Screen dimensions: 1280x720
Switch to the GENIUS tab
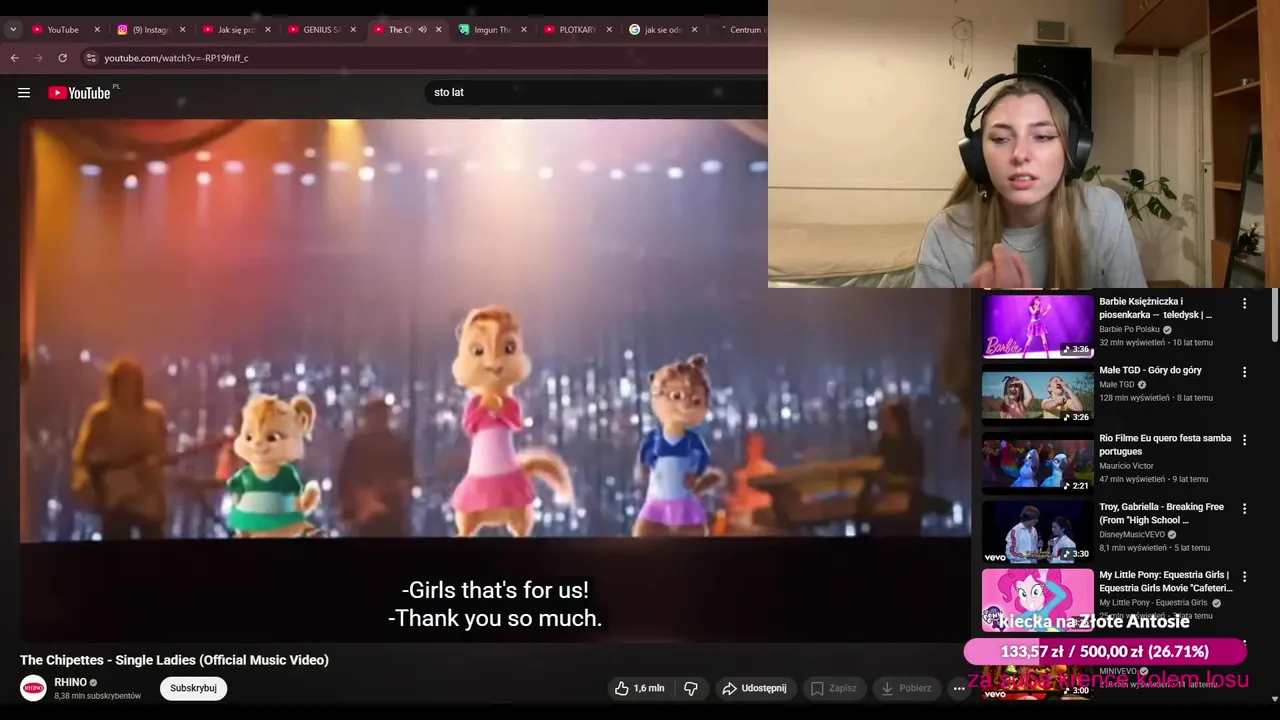coord(320,30)
